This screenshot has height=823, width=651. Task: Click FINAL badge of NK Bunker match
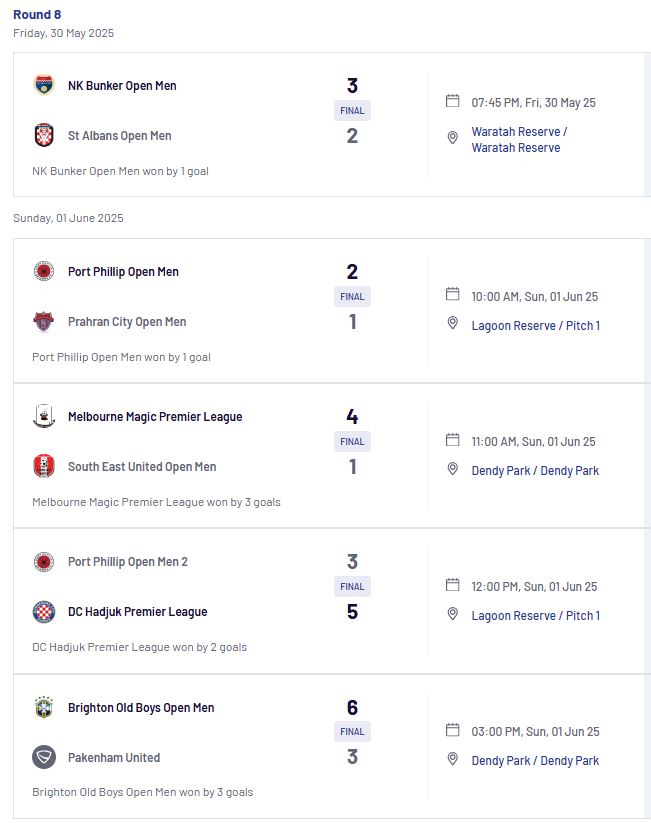(352, 111)
